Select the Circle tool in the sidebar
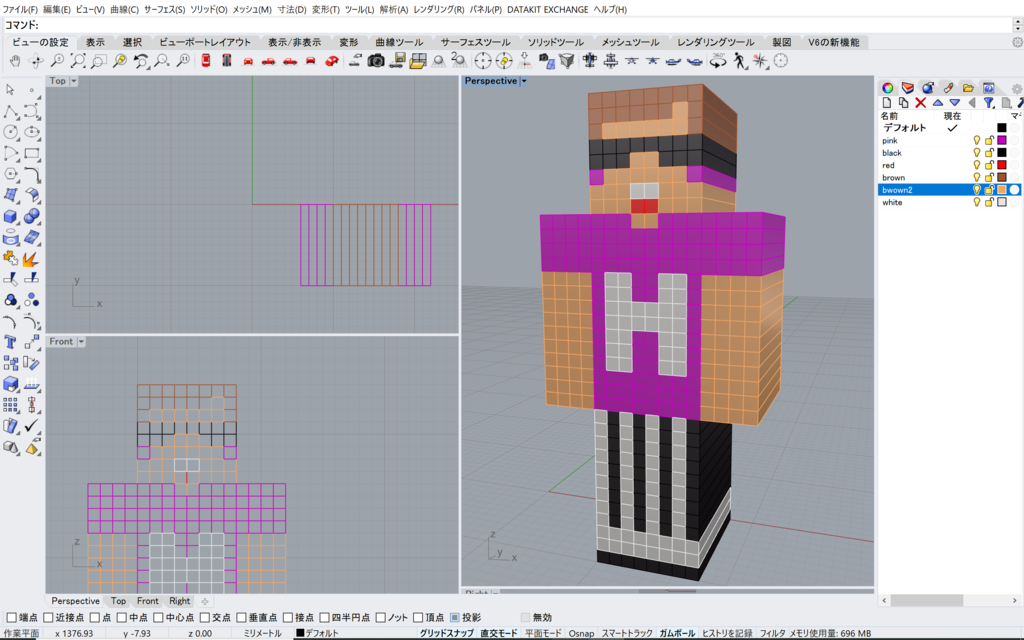 [10, 132]
